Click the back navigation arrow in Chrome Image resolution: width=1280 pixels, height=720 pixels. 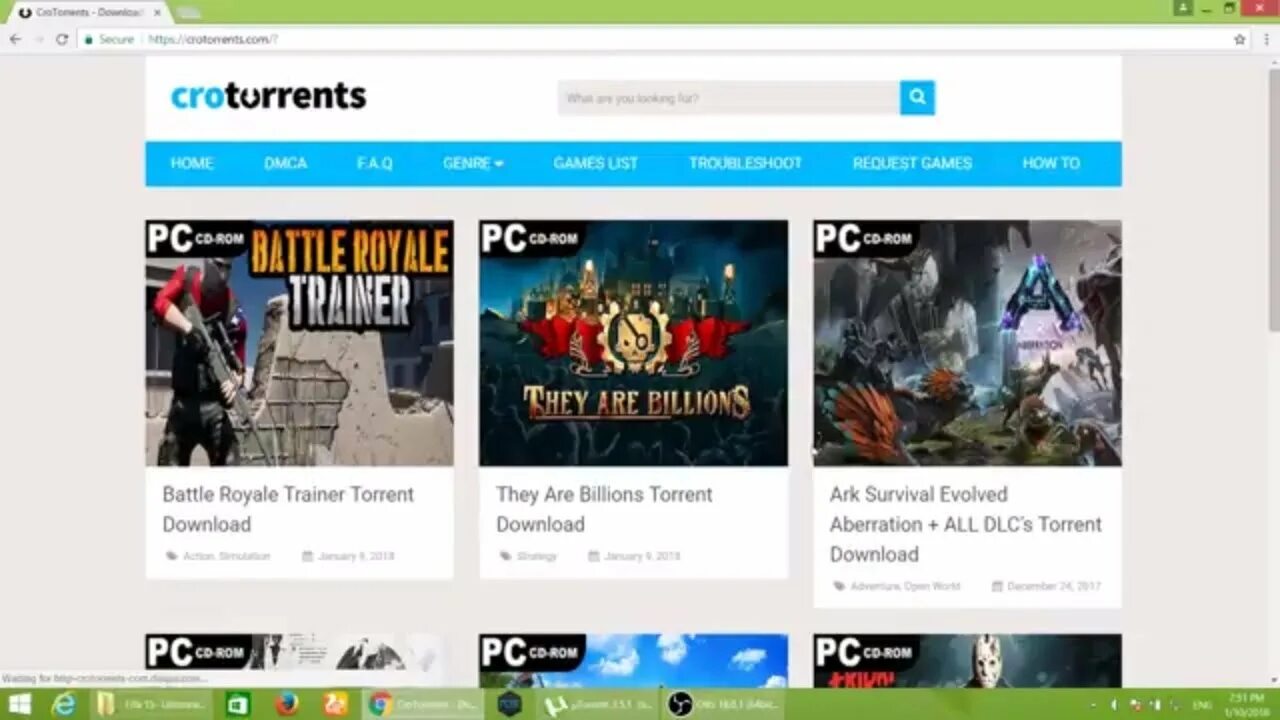coord(16,40)
